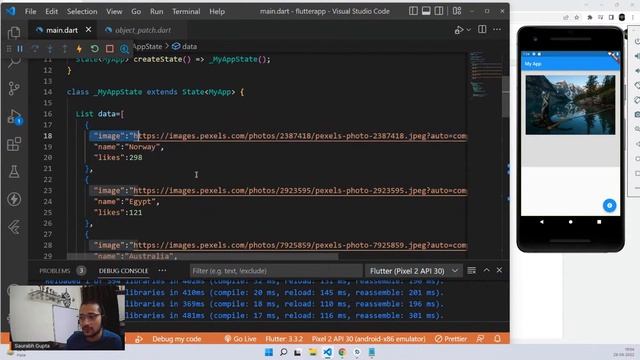Screen dimensions: 640x360
Task: Open Widget Inspector from debug toolbar
Action: coord(124,49)
